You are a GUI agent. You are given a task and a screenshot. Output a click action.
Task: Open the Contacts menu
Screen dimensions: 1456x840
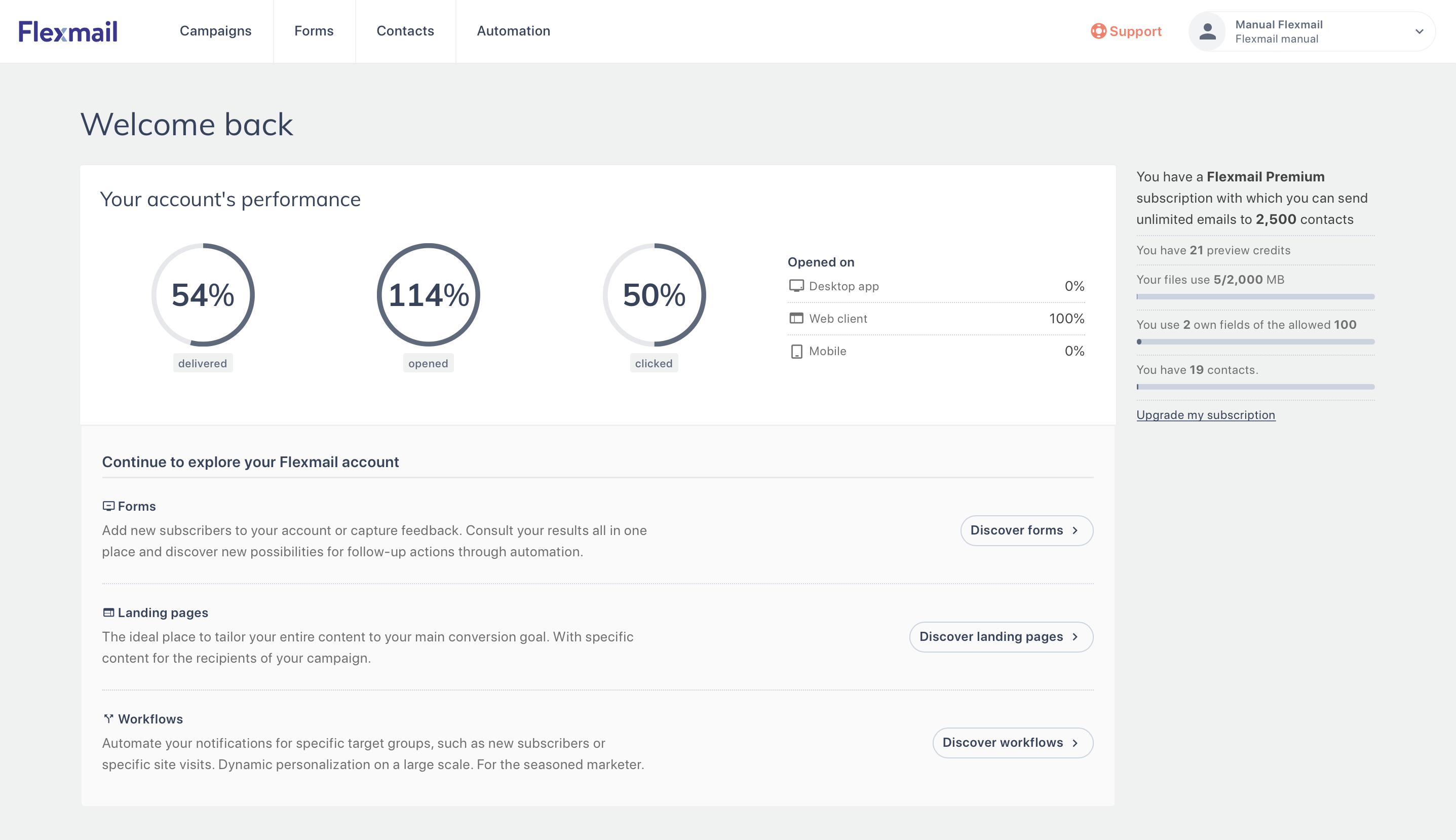click(x=405, y=31)
